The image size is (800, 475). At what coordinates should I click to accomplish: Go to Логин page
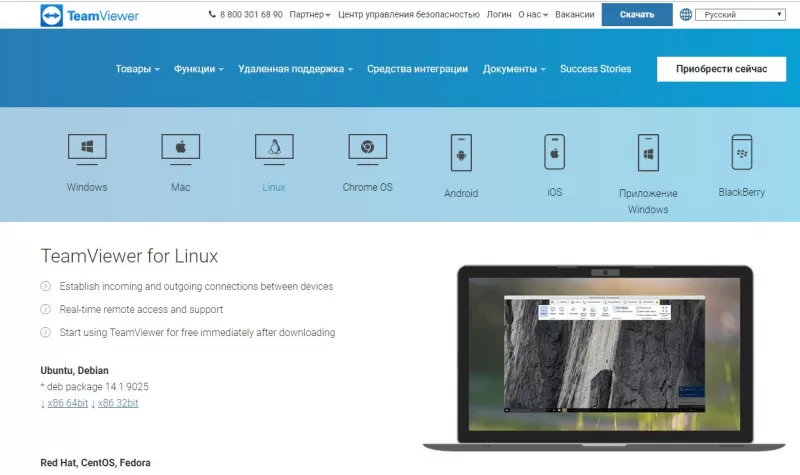point(499,14)
